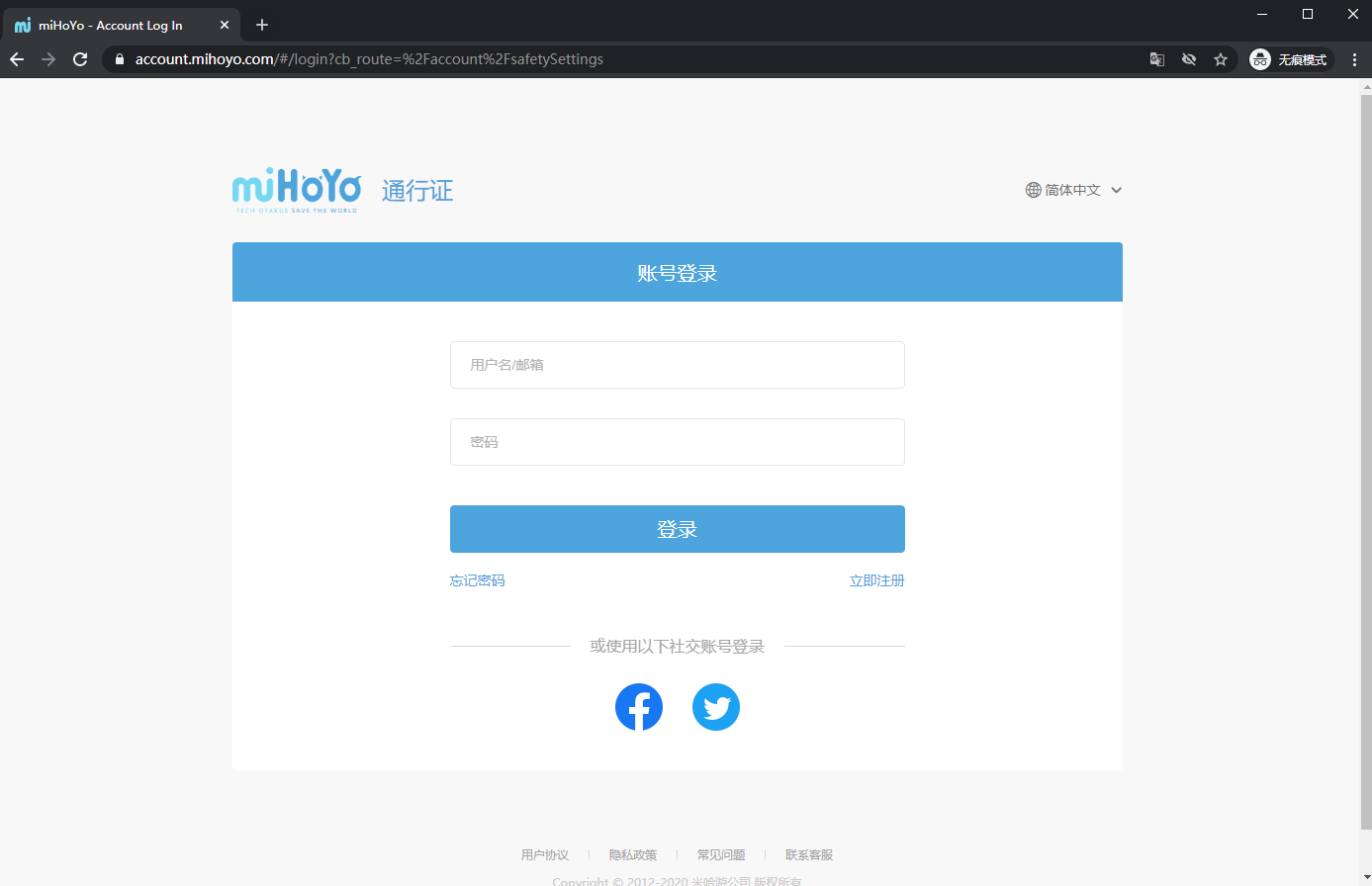Open the globe language icon
Screen dimensions: 1372x886
point(1032,189)
